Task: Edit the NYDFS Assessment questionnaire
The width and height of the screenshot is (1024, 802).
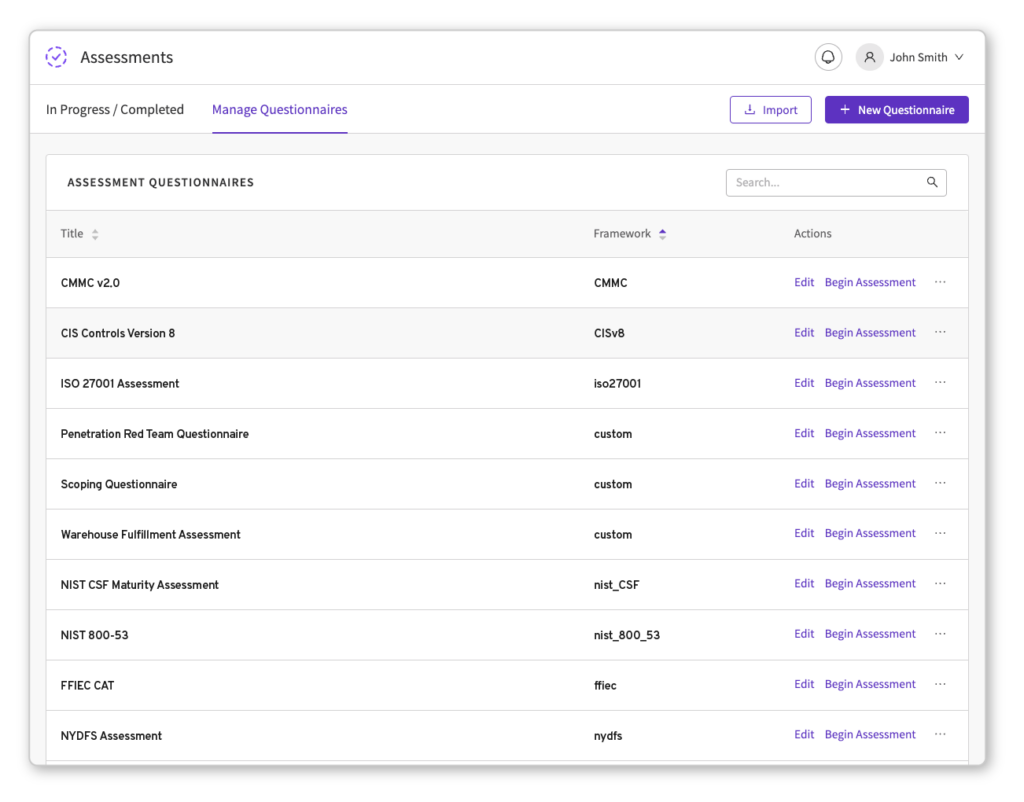Action: click(x=804, y=734)
